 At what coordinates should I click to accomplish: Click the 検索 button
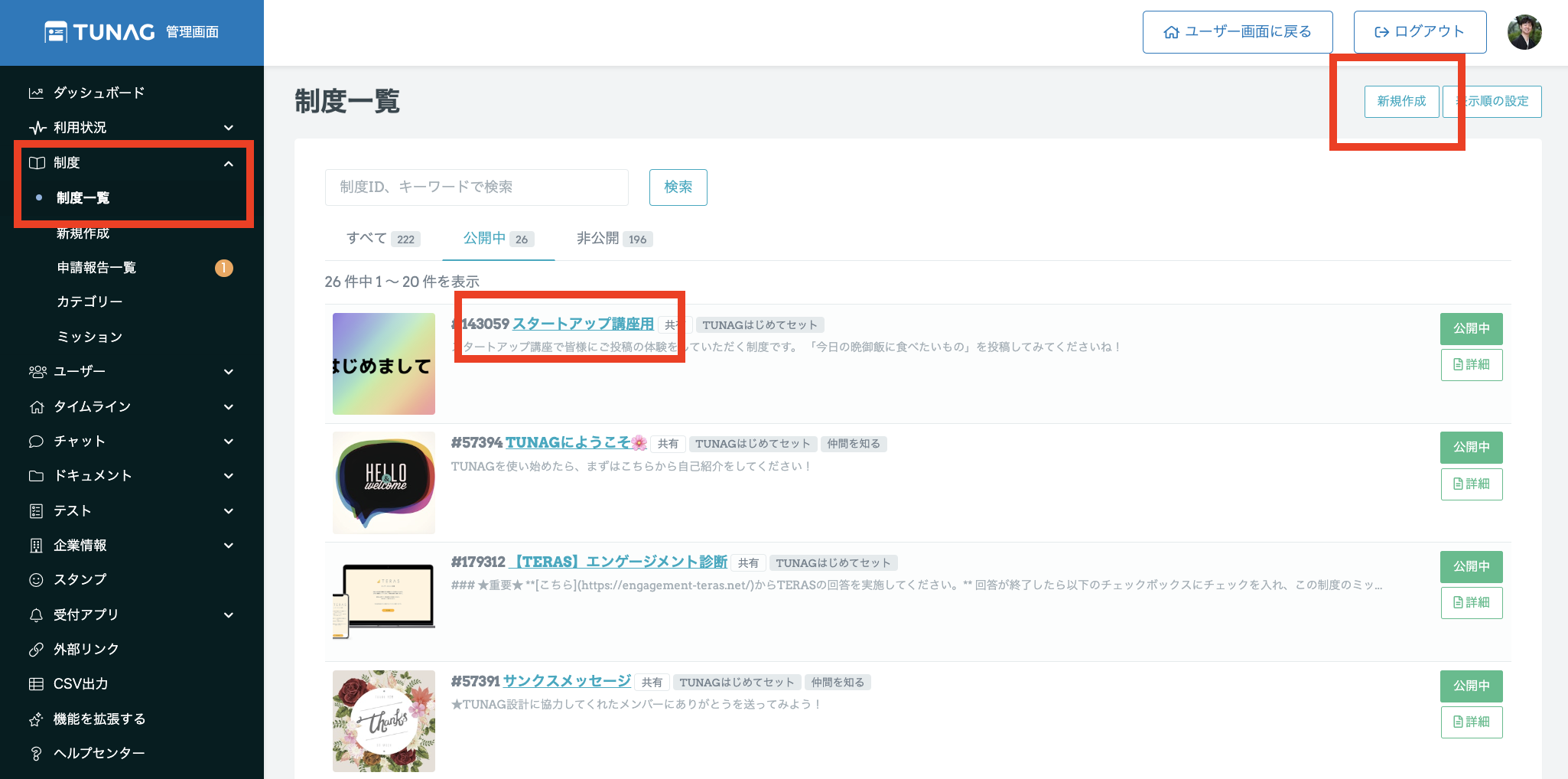678,187
